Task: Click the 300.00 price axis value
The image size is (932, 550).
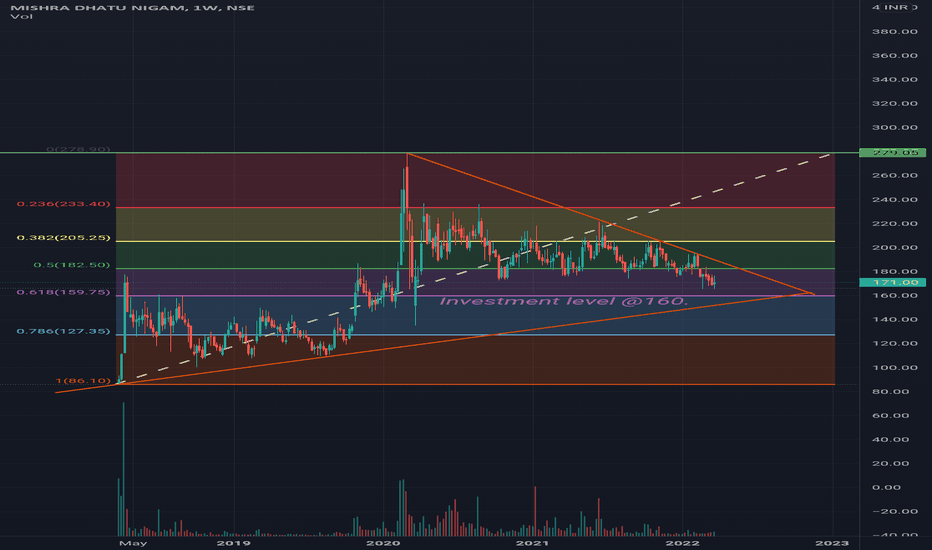Action: pos(895,127)
